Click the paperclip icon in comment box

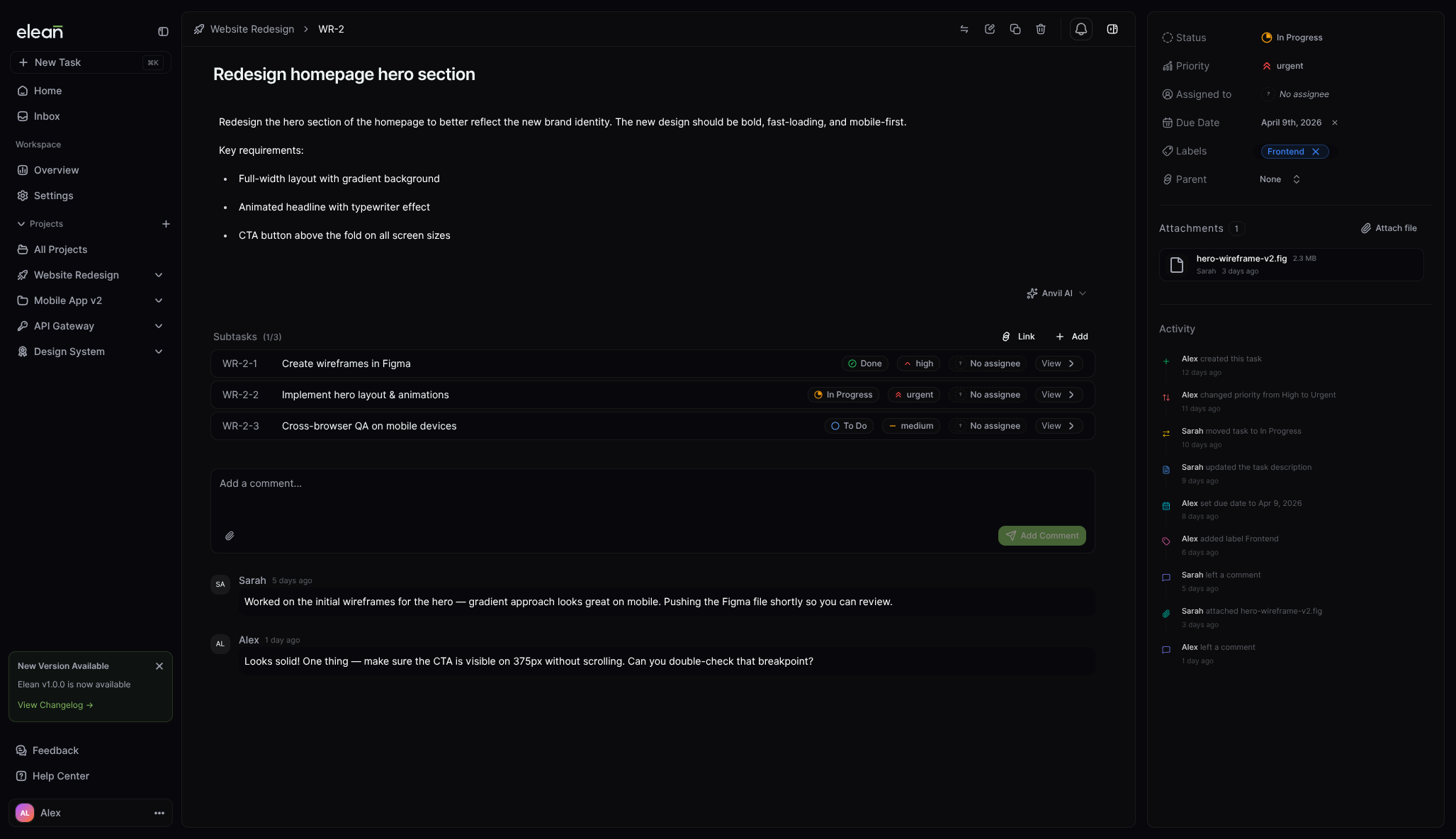coord(230,536)
